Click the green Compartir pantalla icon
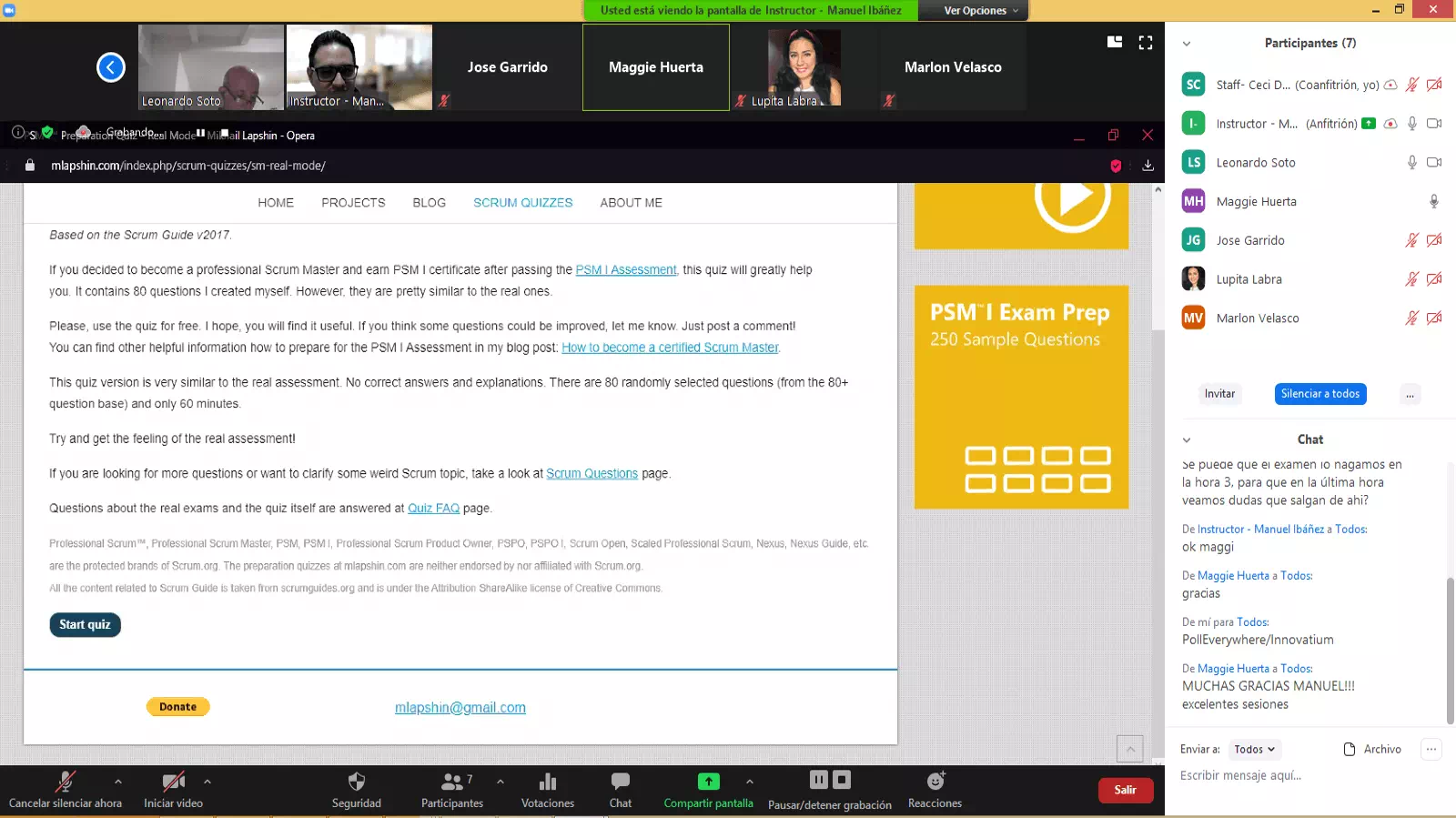This screenshot has height=818, width=1456. click(x=708, y=782)
